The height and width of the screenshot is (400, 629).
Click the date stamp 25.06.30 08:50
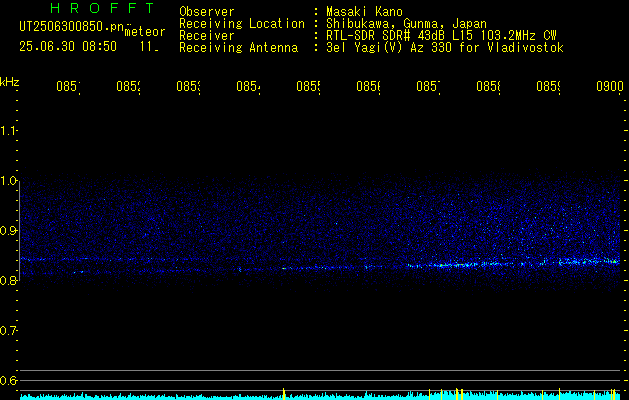(x=68, y=47)
